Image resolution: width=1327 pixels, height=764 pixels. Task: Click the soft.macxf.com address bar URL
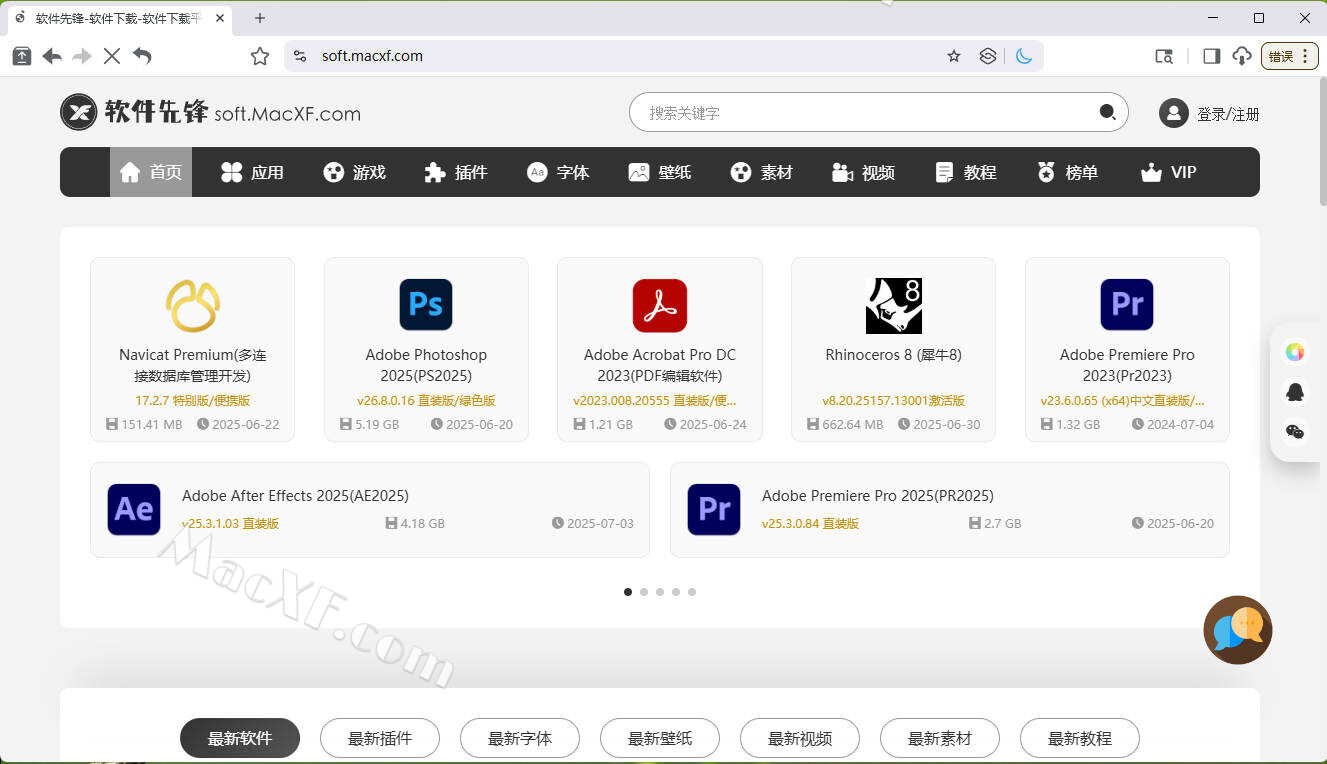372,56
